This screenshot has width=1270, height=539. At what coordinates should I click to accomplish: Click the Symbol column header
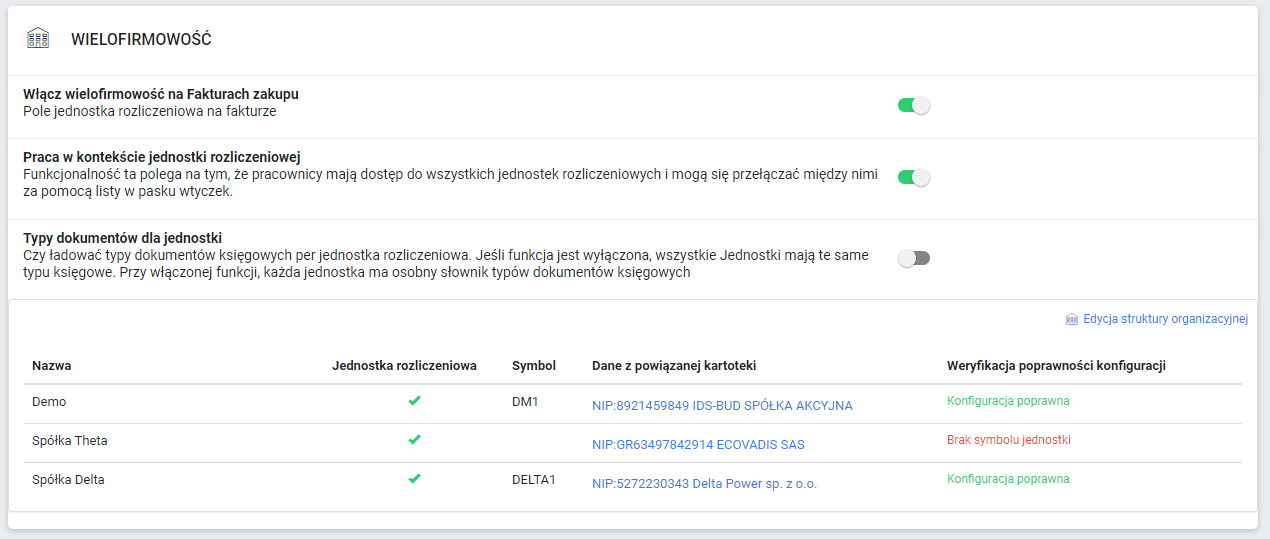pos(534,366)
